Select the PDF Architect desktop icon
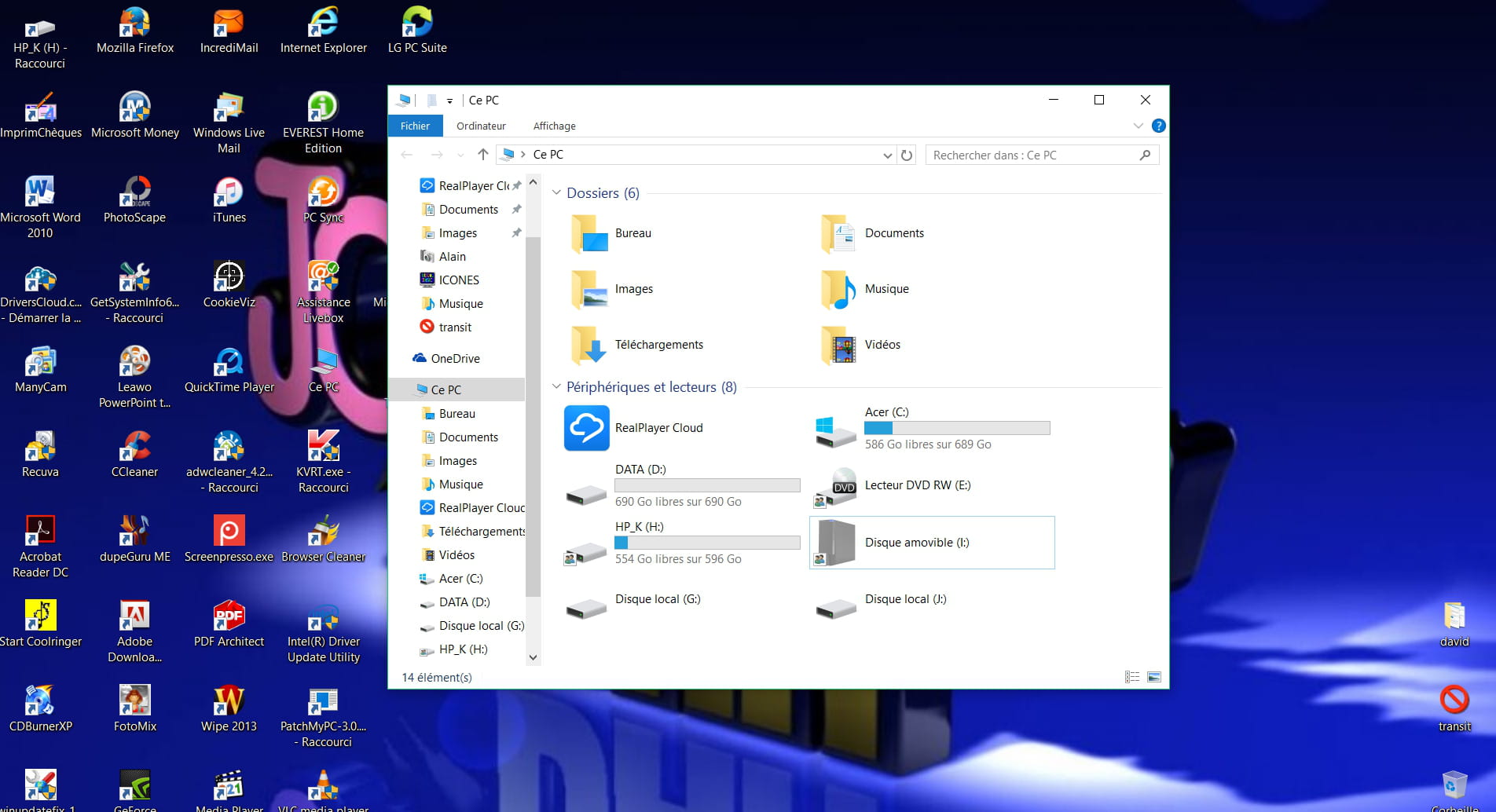This screenshot has width=1496, height=812. click(x=229, y=624)
